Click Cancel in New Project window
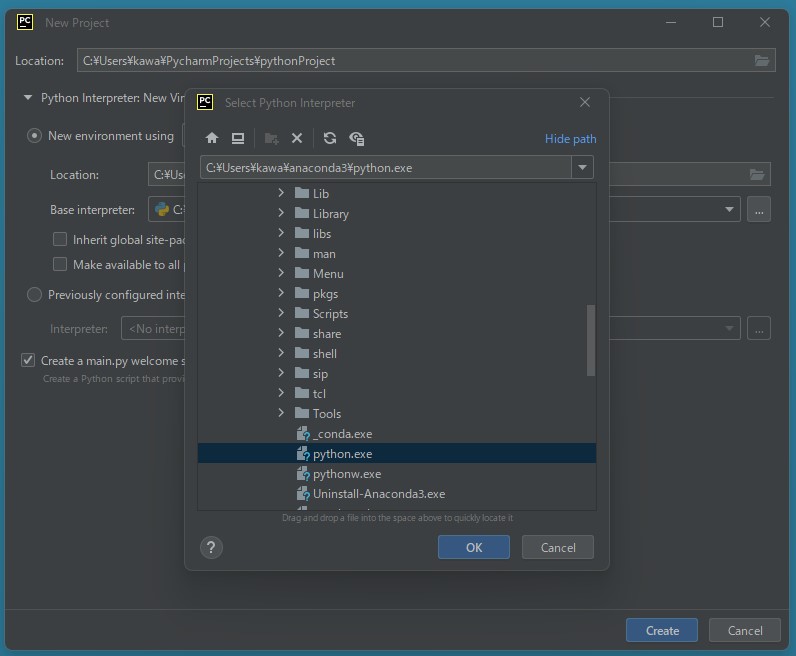This screenshot has height=656, width=796. [745, 630]
